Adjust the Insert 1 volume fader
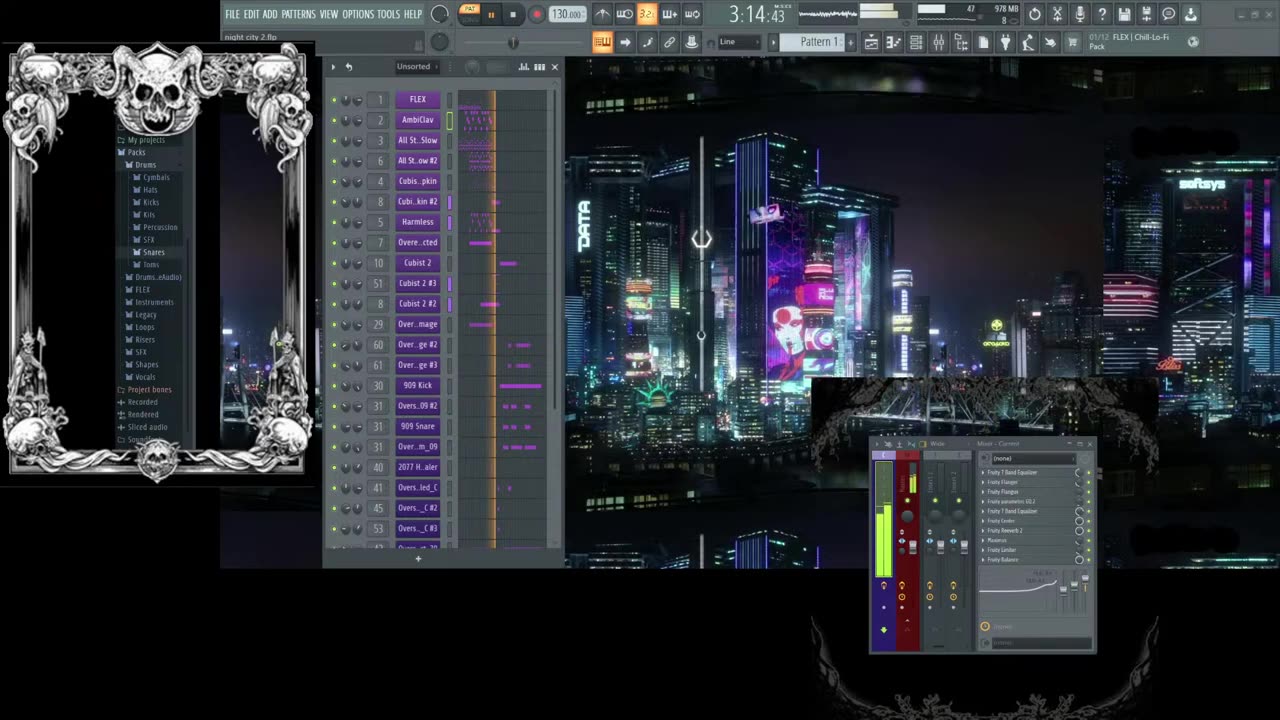The image size is (1280, 720). (x=940, y=547)
